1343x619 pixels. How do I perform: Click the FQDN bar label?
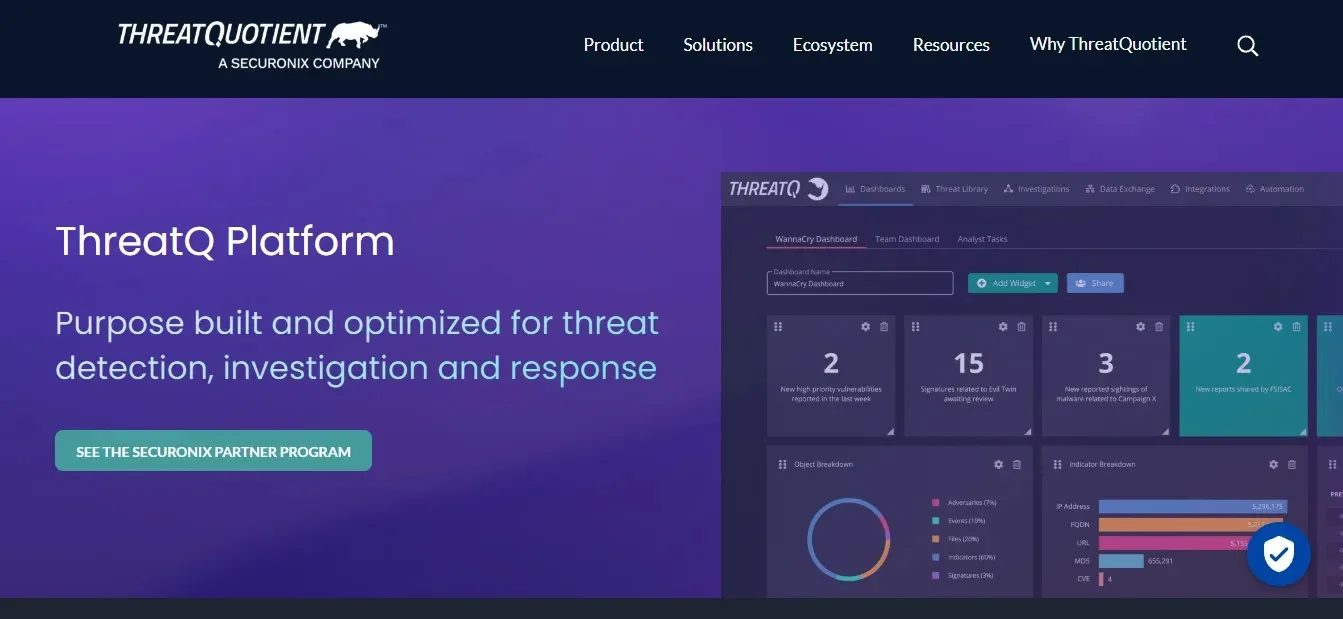coord(1079,525)
